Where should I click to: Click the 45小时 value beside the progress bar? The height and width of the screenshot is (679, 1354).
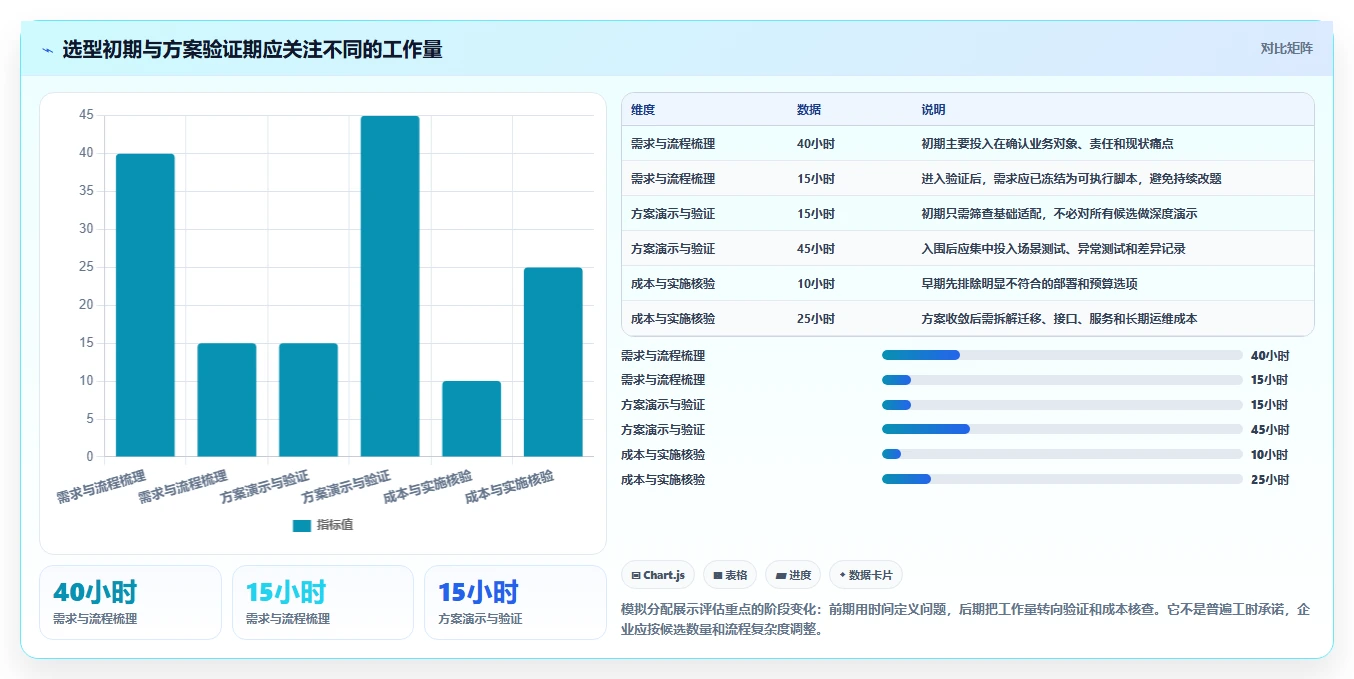[x=1270, y=430]
